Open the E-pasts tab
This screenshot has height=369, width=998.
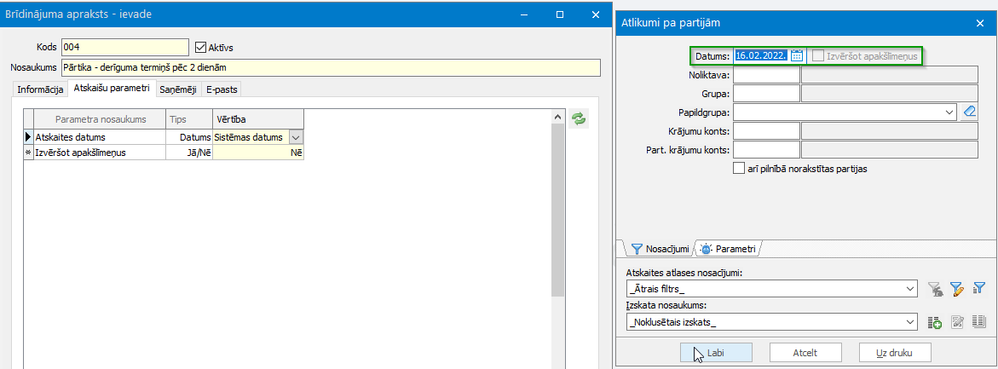[221, 90]
